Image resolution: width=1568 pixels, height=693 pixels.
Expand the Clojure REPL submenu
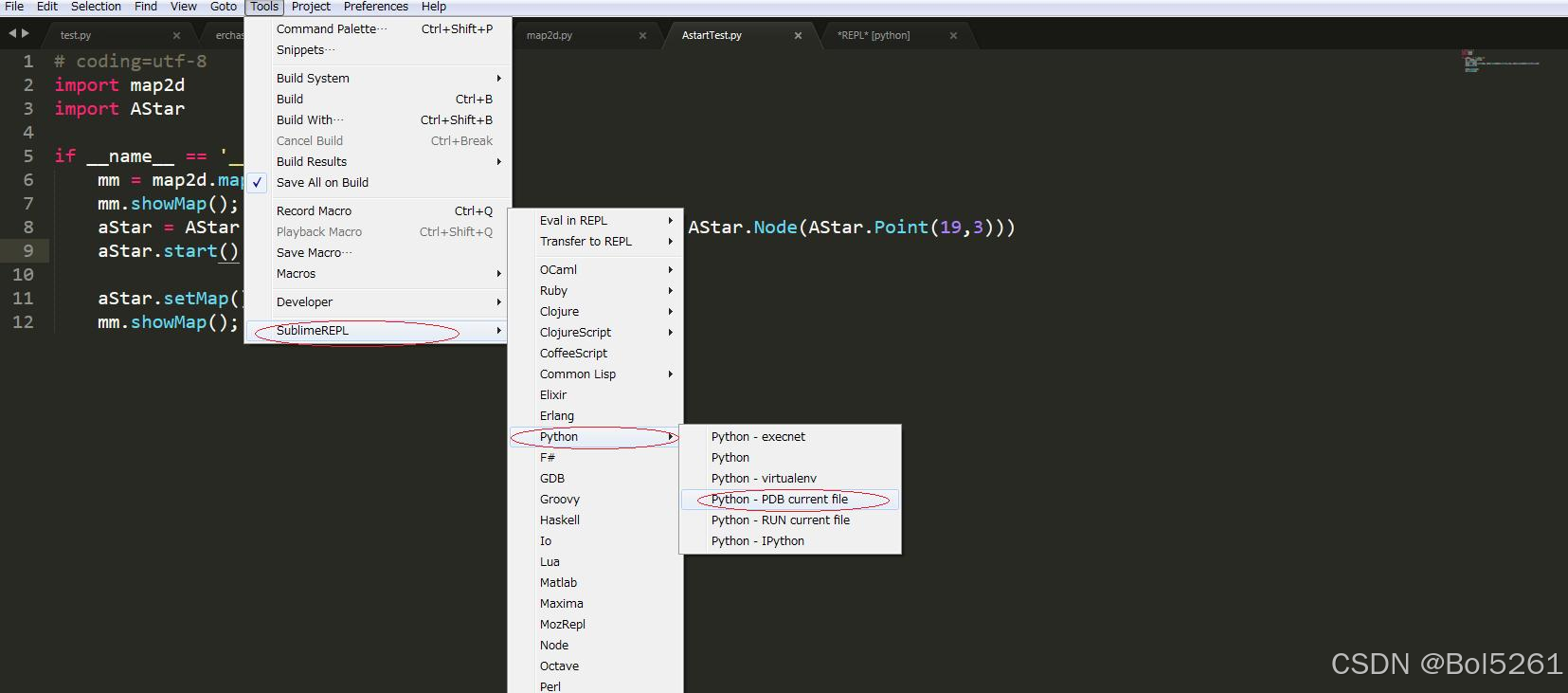pyautogui.click(x=595, y=312)
